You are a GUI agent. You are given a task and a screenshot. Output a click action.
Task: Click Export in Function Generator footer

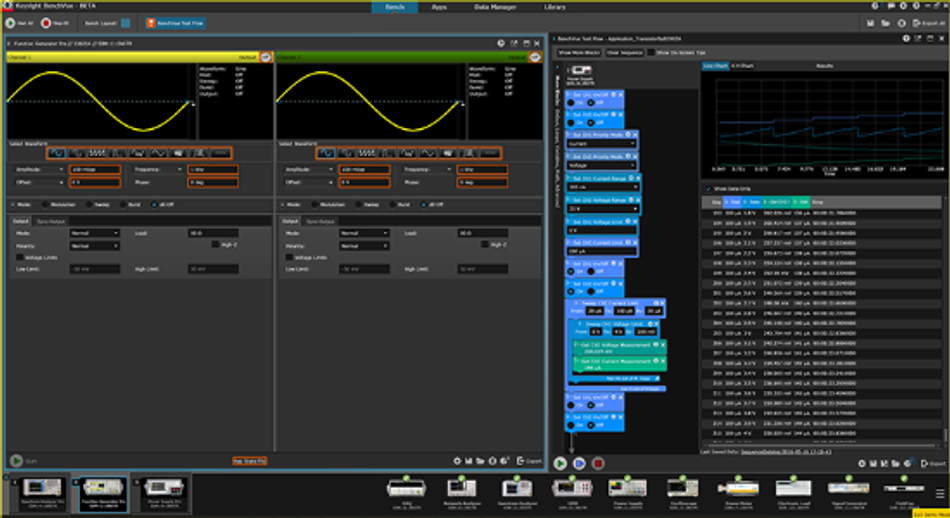point(529,461)
